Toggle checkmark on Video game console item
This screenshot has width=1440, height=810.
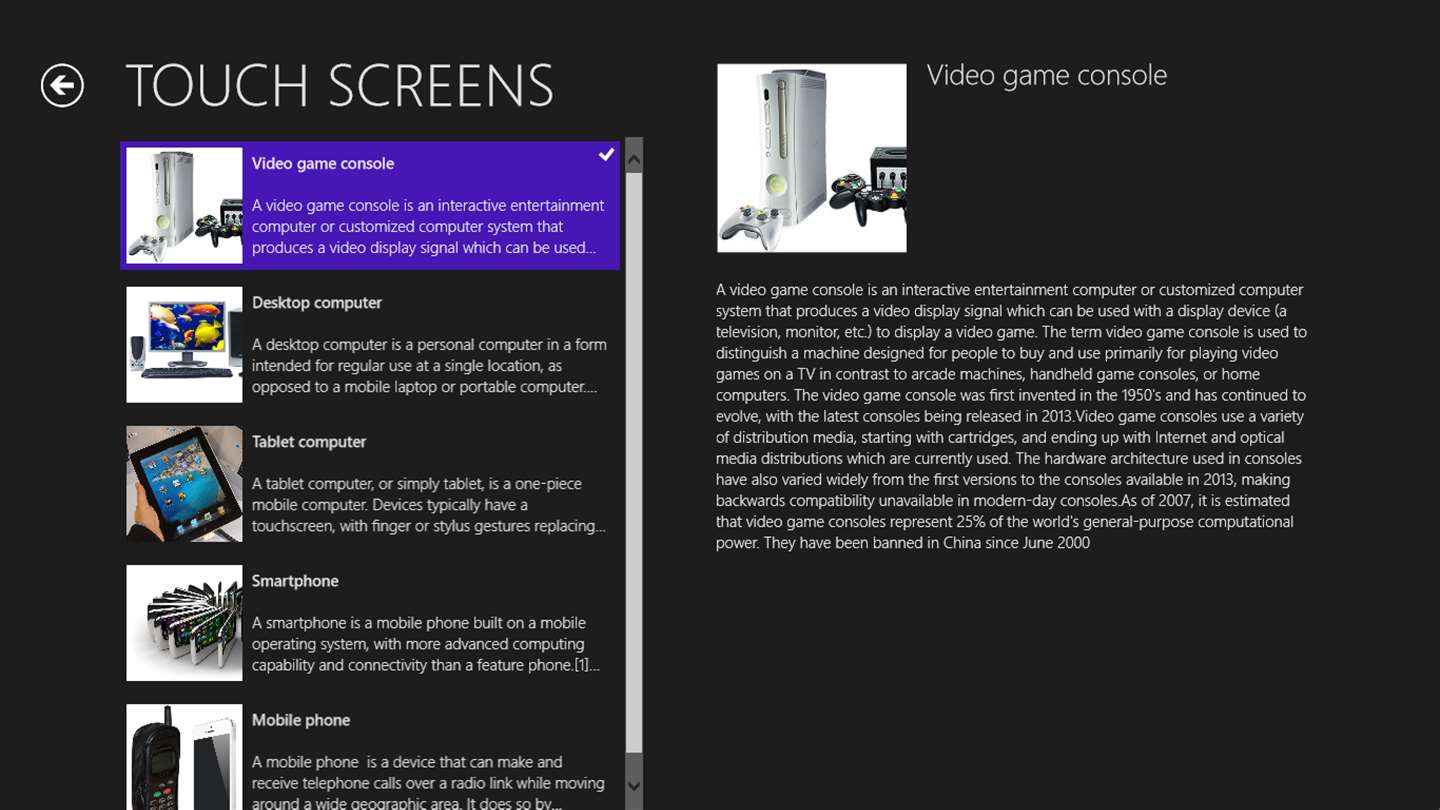click(x=606, y=155)
